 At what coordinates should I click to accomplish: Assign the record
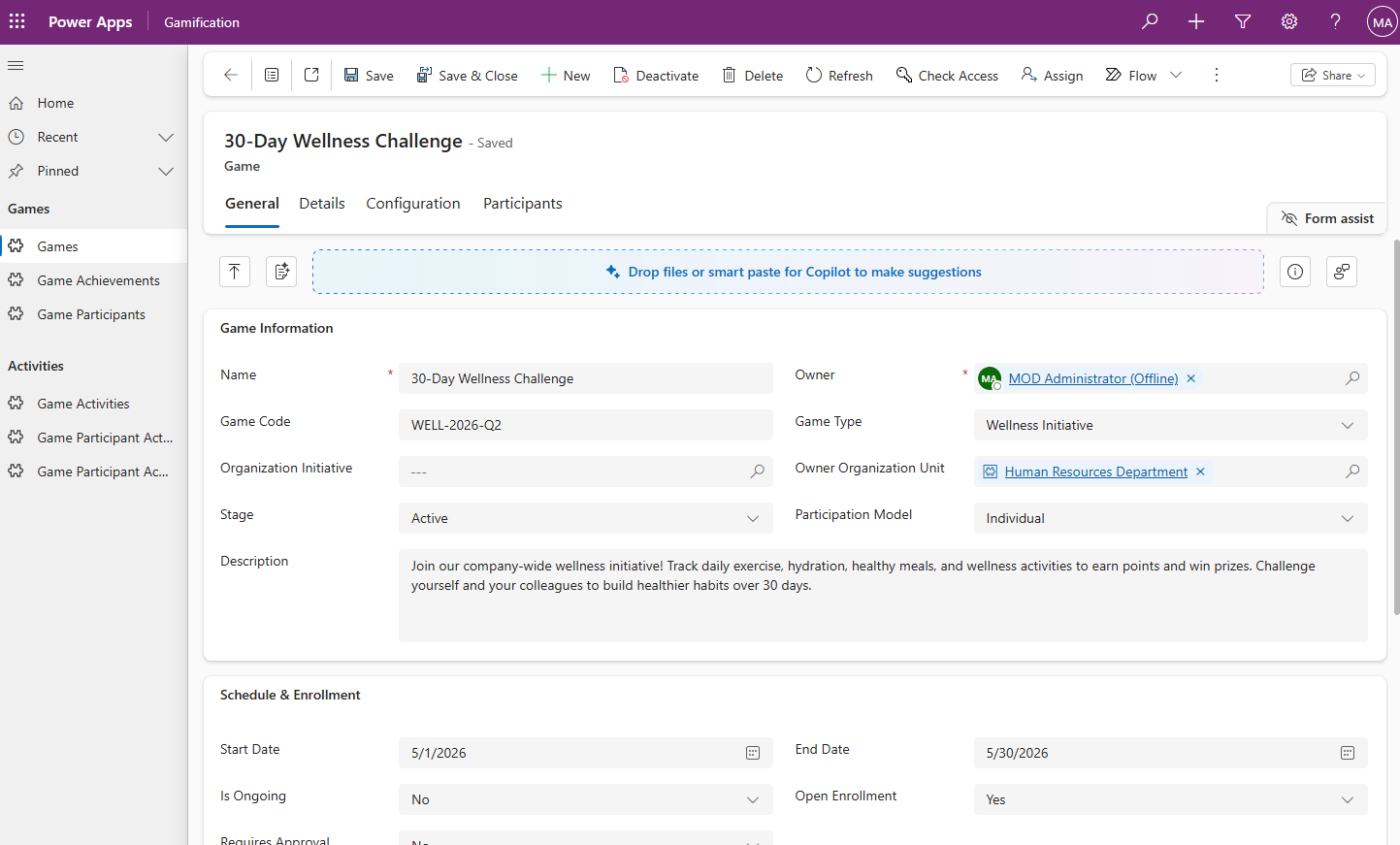pos(1052,76)
